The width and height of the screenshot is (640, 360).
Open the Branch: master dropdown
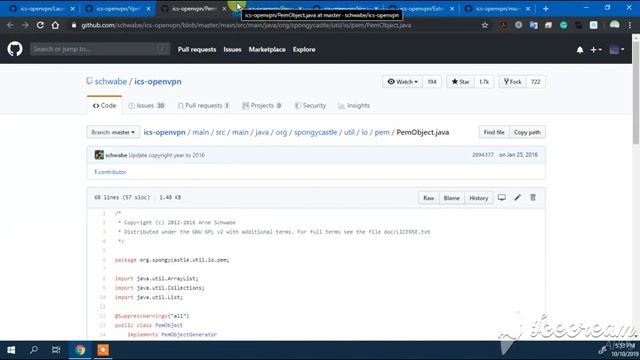[x=113, y=132]
